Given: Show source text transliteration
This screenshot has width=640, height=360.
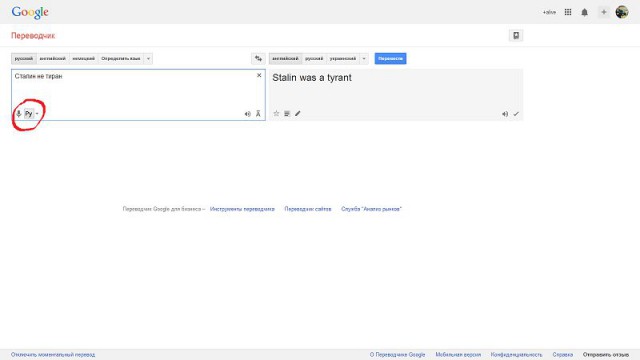Looking at the screenshot, I should coord(258,113).
